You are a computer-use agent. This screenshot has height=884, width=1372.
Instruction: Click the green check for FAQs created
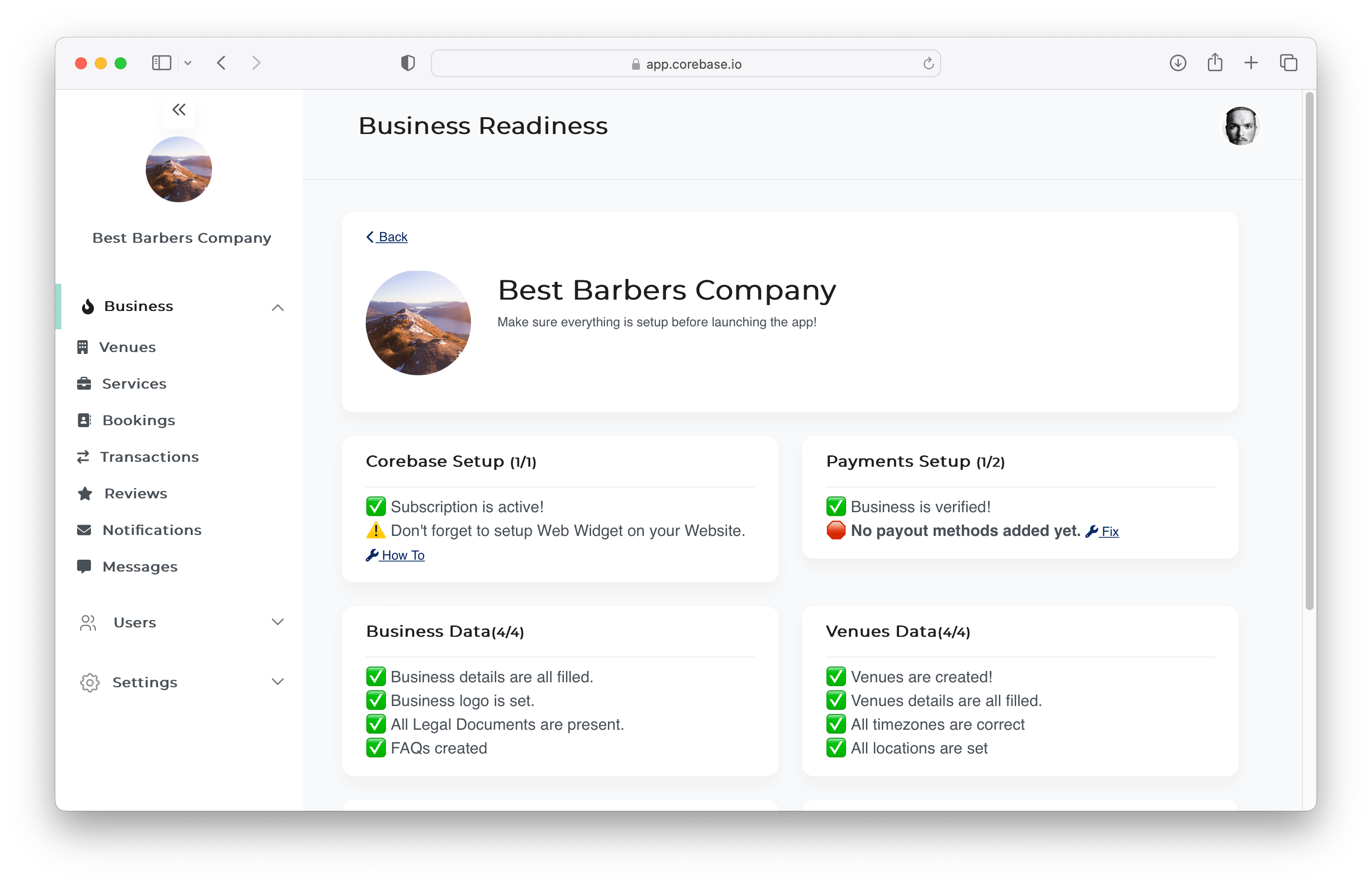tap(376, 748)
